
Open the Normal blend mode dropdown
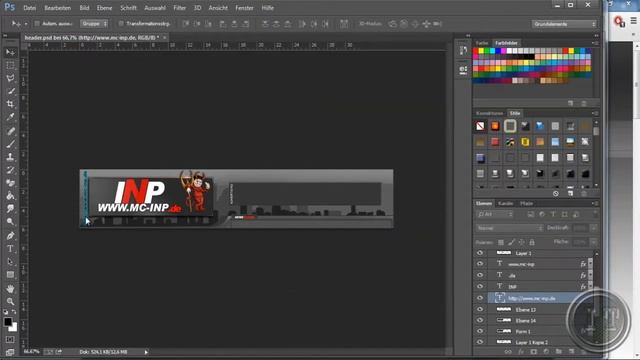point(509,228)
